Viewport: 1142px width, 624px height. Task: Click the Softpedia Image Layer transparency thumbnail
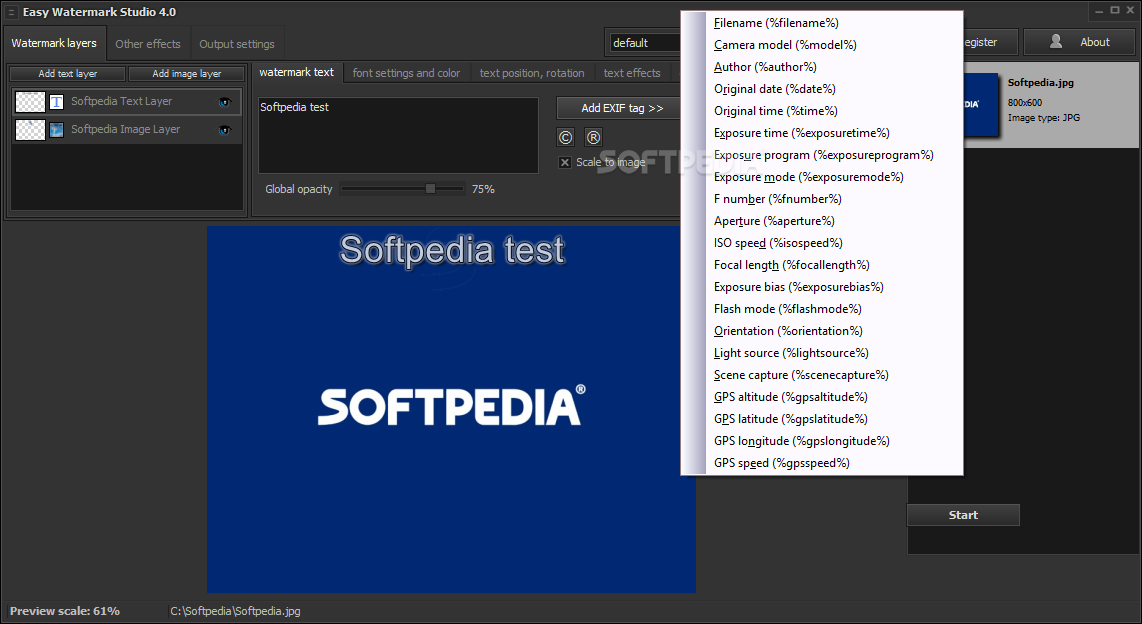tap(31, 130)
